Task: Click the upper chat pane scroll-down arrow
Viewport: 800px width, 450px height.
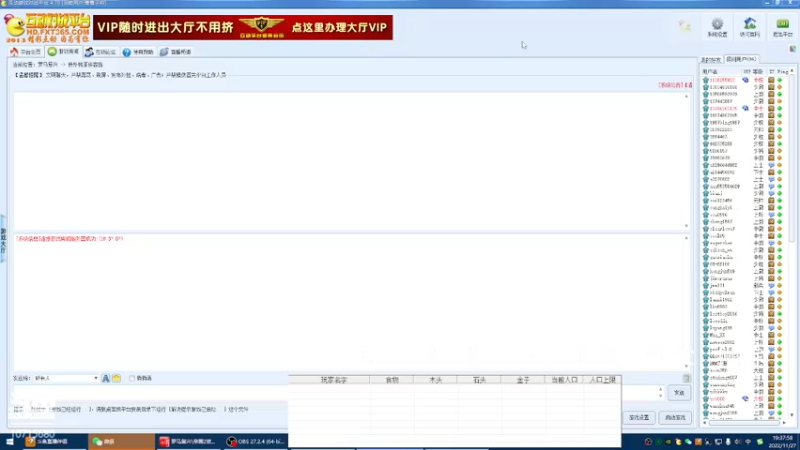Action: click(x=686, y=226)
